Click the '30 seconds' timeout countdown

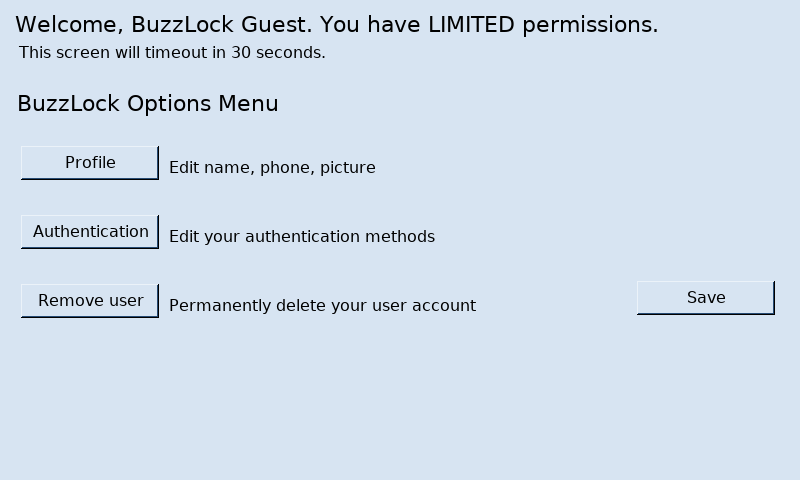[x=278, y=53]
